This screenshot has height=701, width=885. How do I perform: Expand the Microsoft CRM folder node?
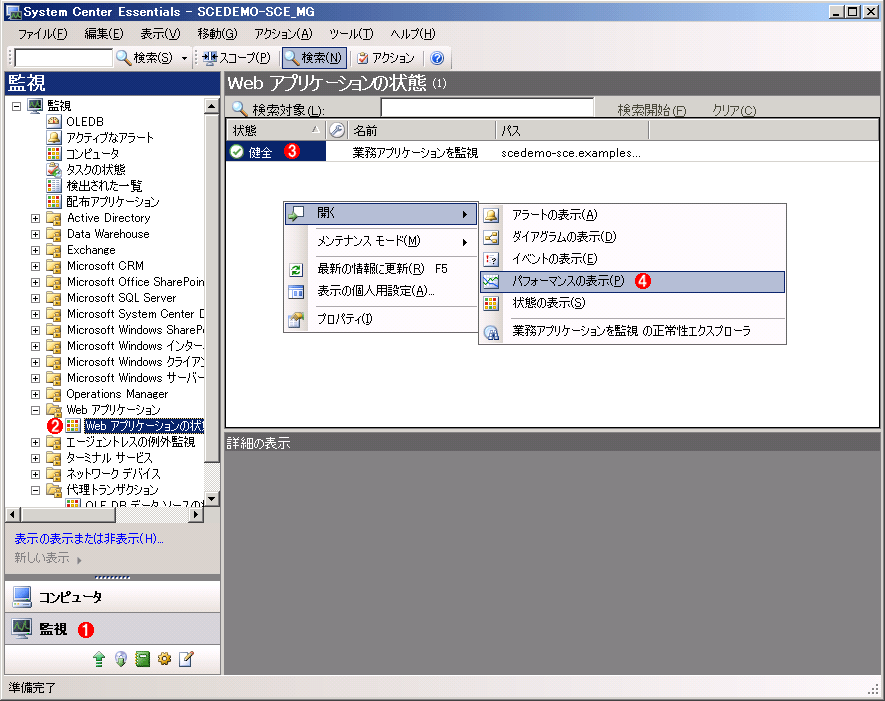tap(36, 266)
